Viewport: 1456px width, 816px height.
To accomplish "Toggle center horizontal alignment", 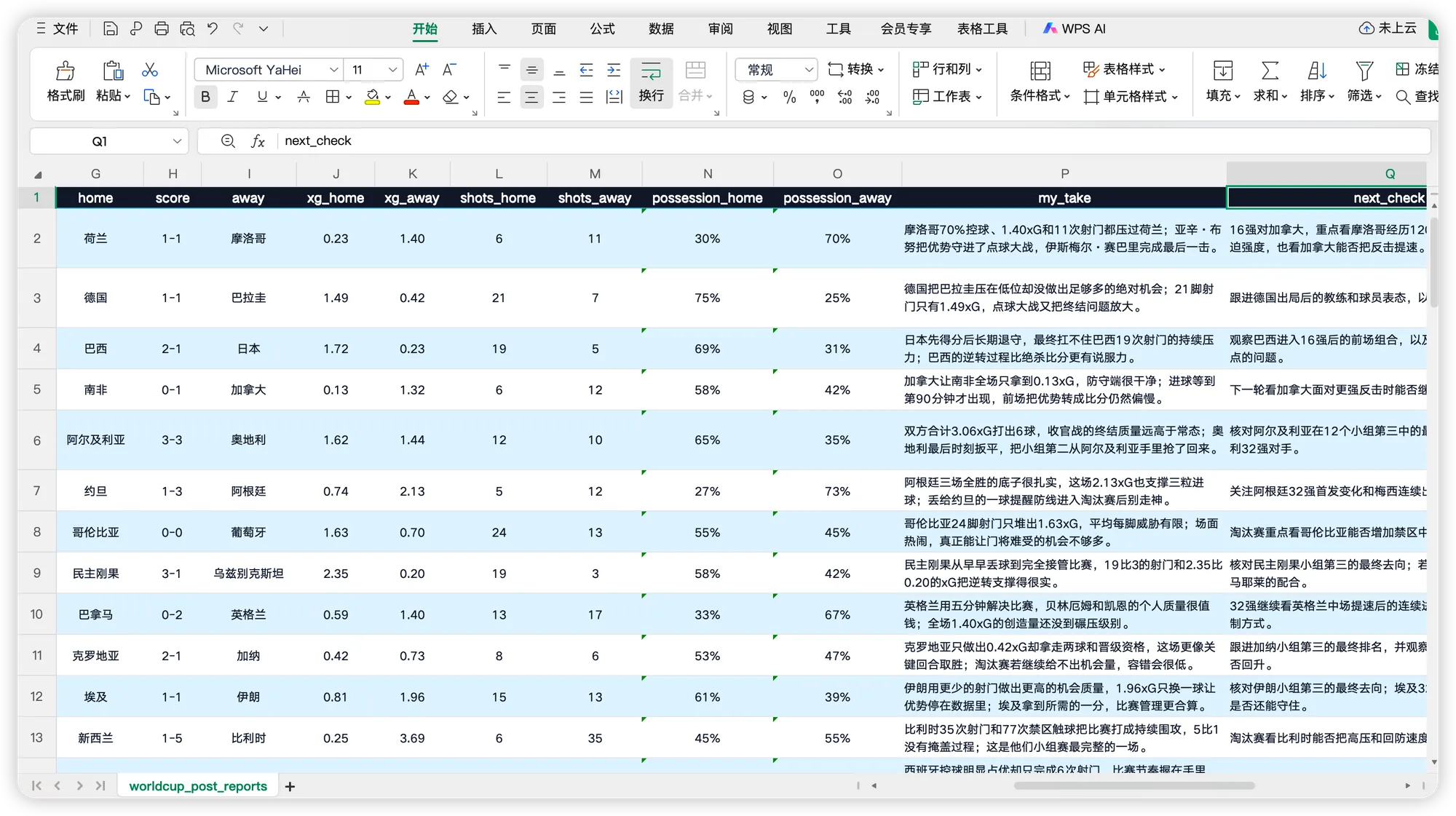I will (x=531, y=97).
